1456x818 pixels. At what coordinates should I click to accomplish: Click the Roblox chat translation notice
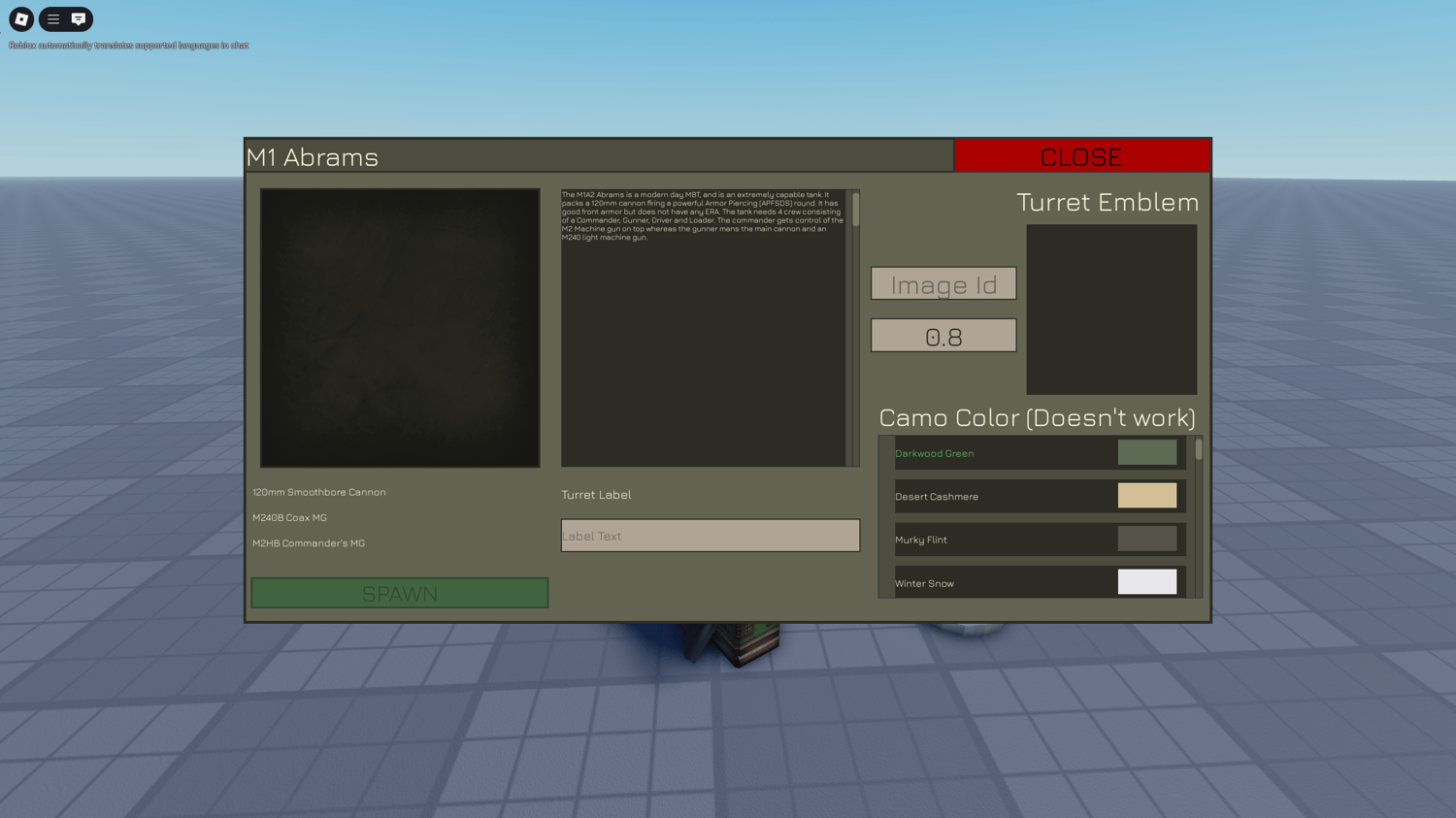point(129,46)
